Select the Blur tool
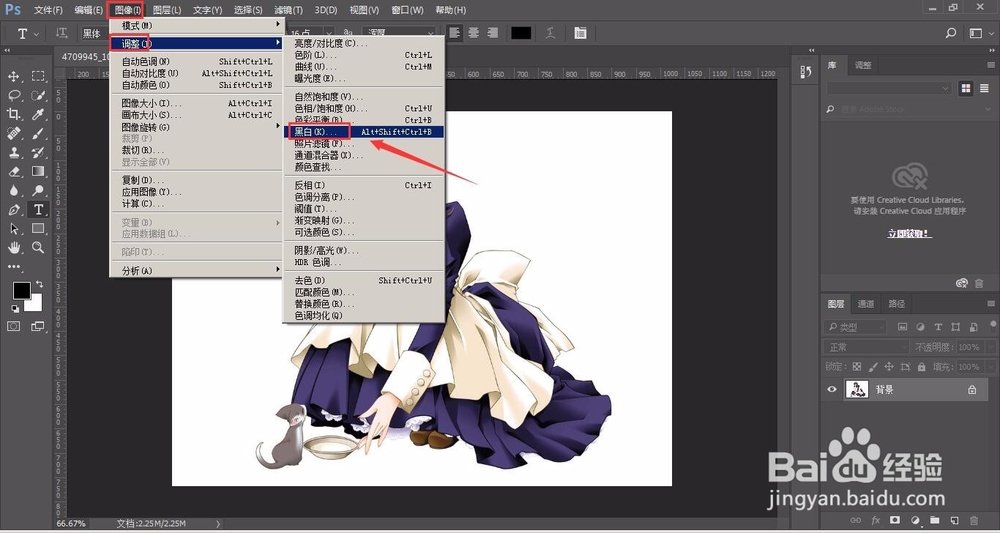 click(x=13, y=191)
